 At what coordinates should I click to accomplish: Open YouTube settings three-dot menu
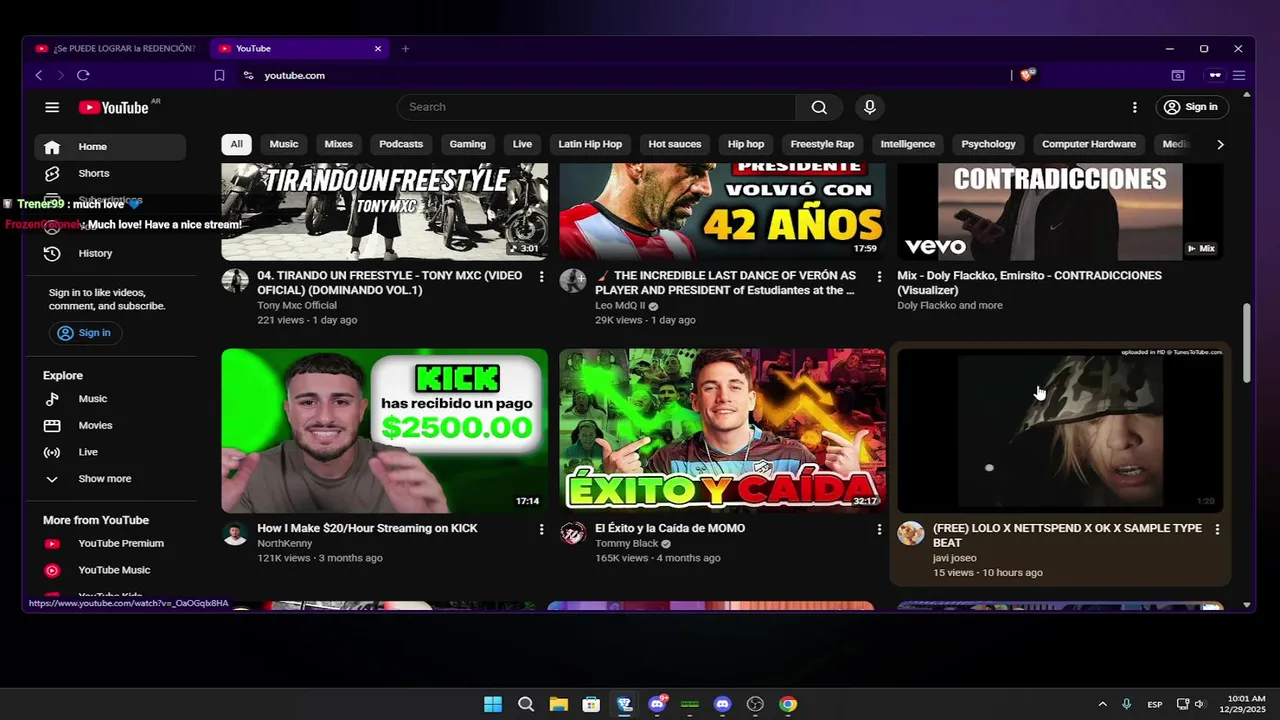1134,107
